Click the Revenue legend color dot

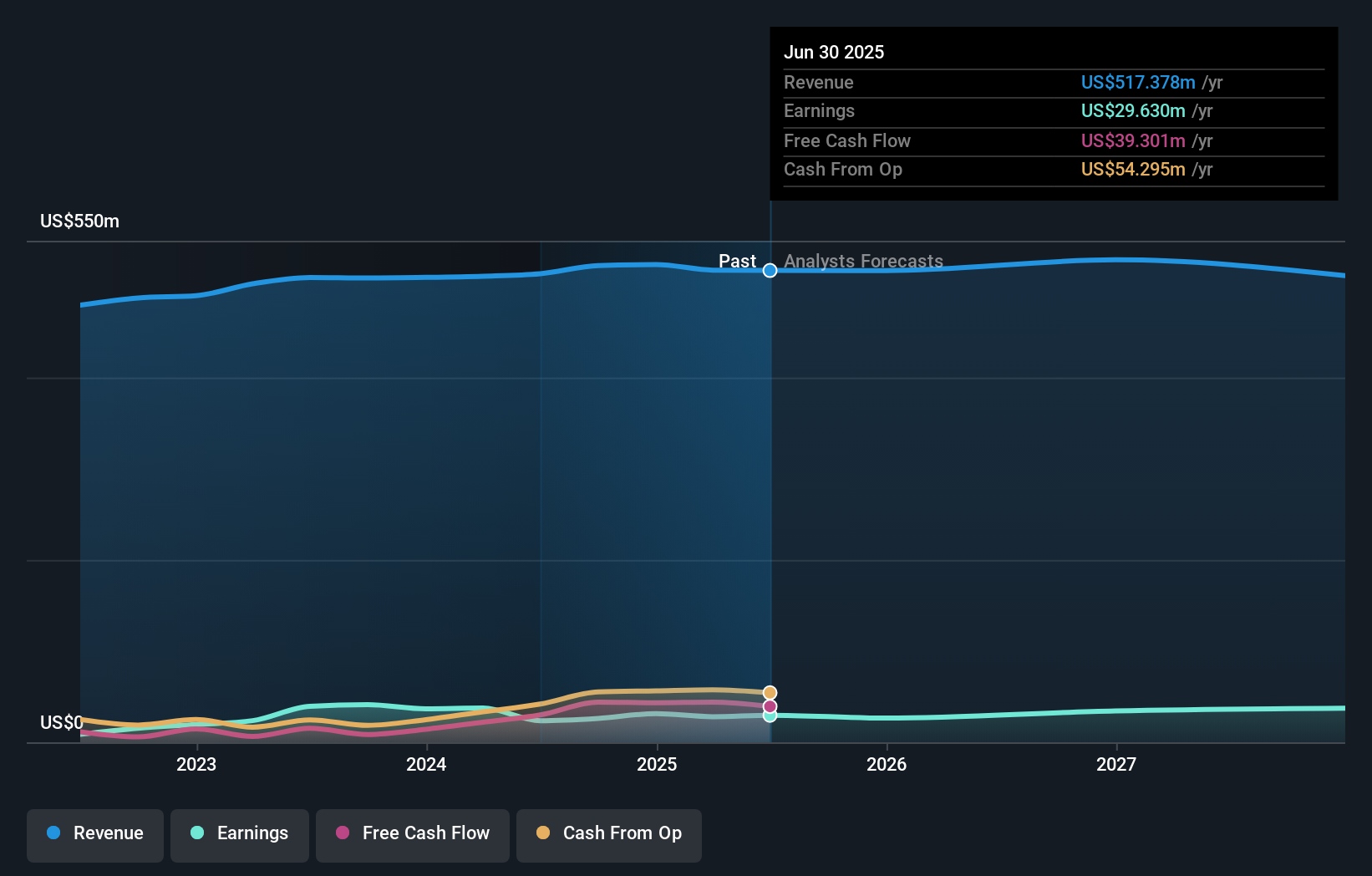pyautogui.click(x=54, y=833)
